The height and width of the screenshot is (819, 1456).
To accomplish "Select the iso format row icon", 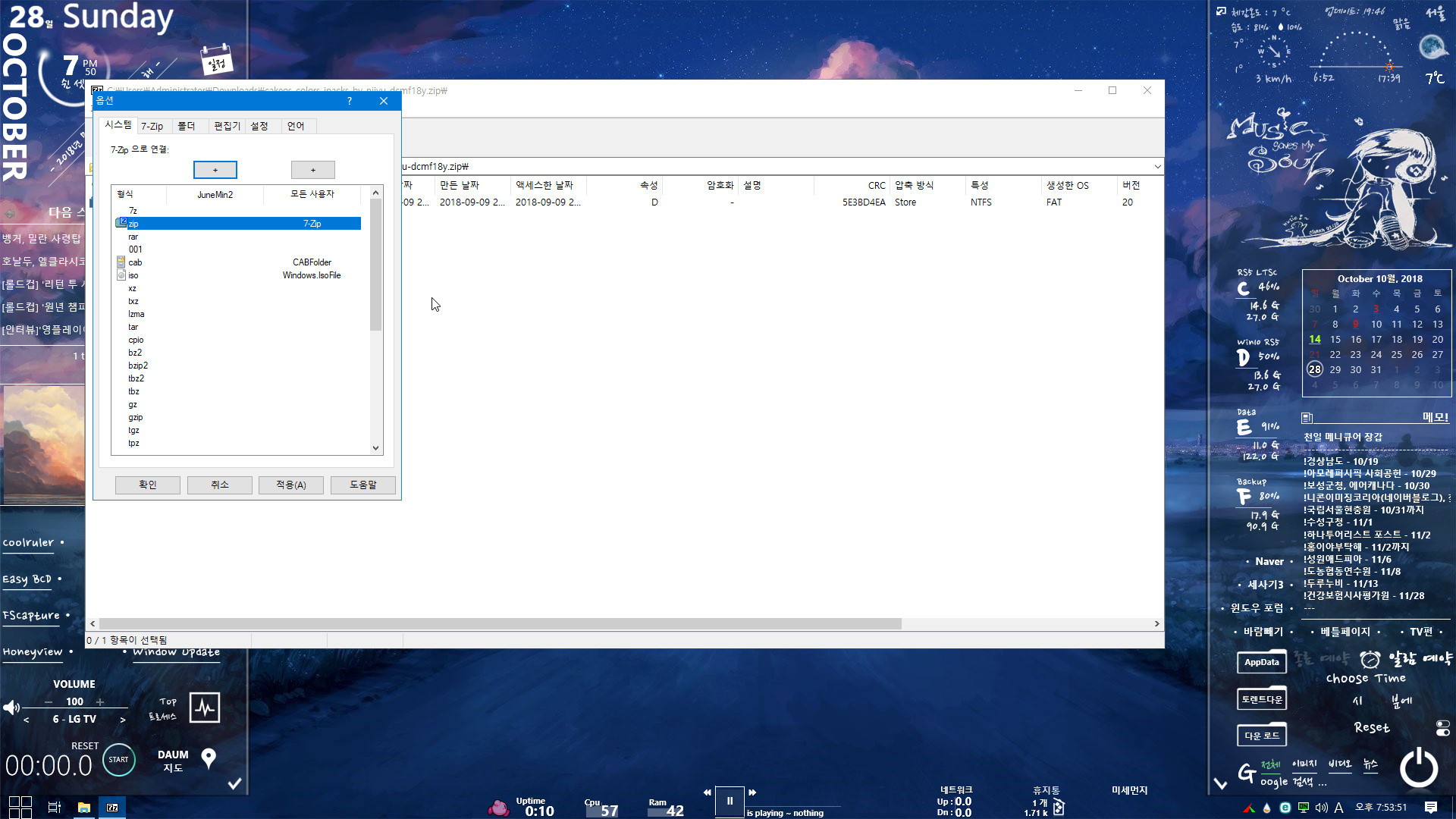I will 121,275.
